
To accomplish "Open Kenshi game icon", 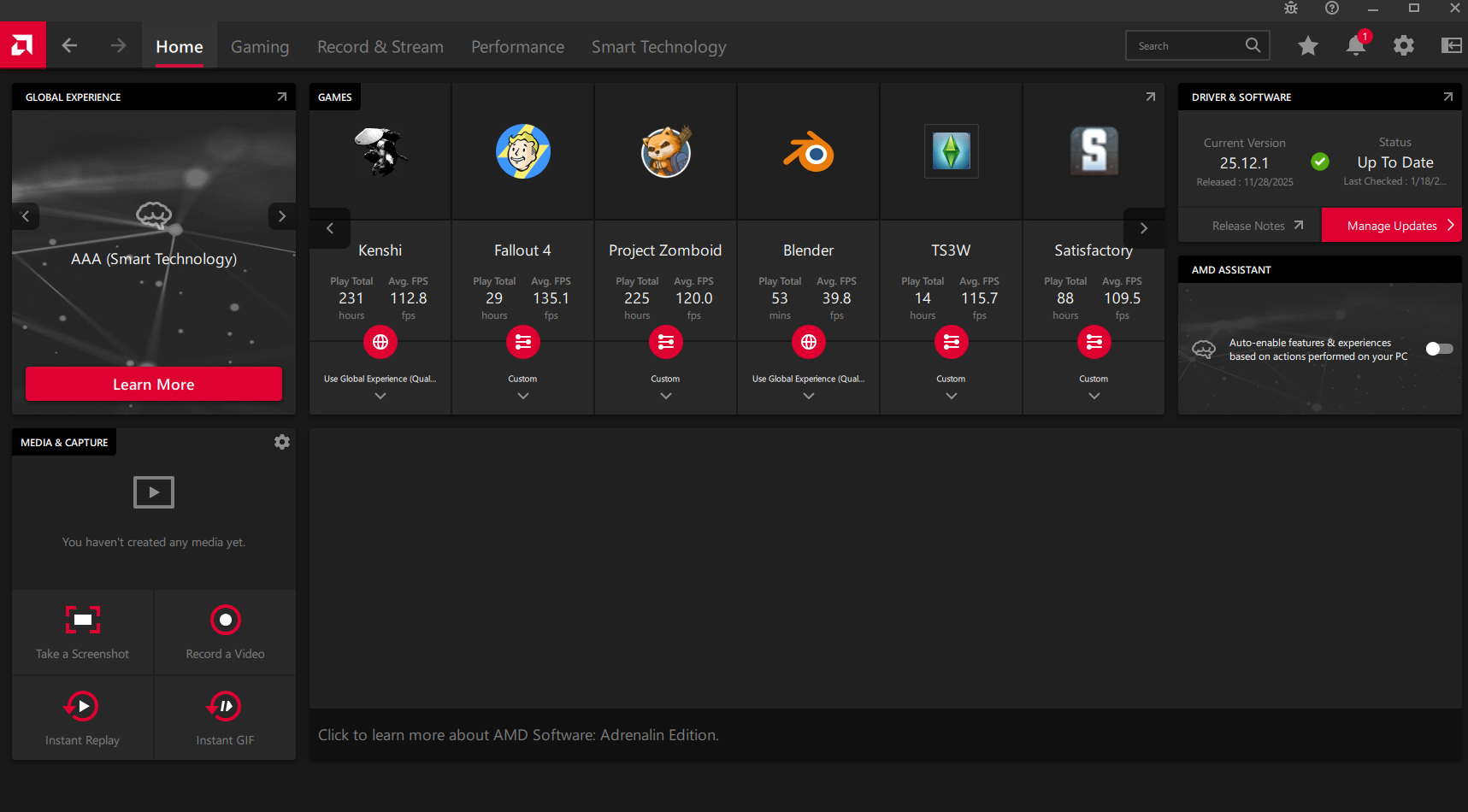I will (380, 151).
